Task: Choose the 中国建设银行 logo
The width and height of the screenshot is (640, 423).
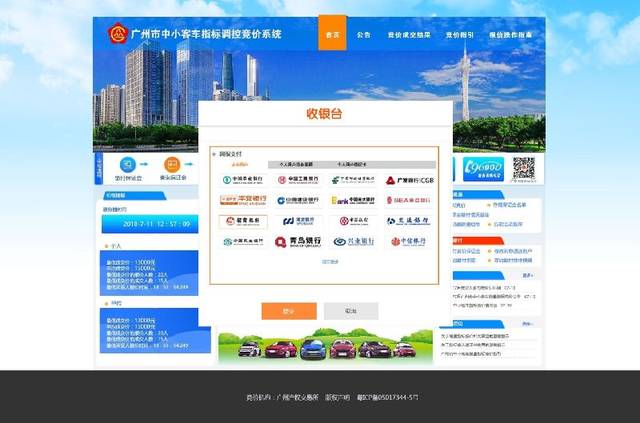Action: [298, 200]
